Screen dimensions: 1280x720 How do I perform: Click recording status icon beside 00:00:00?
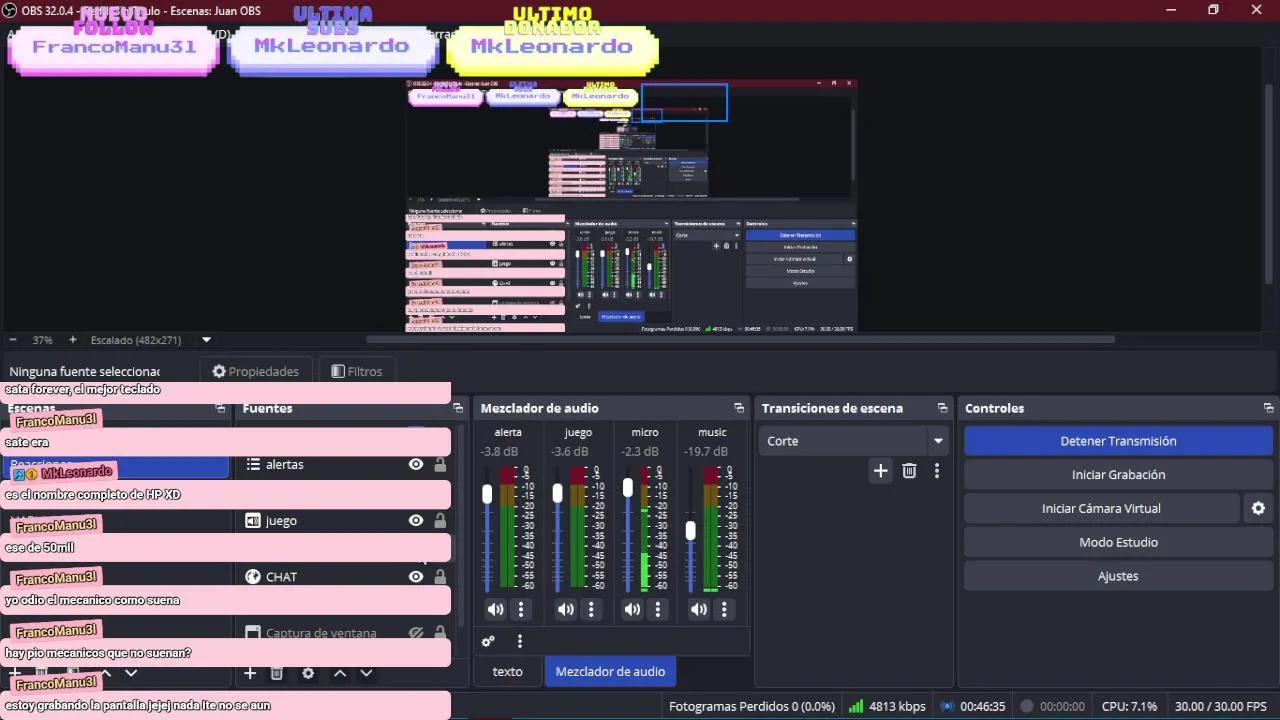(1027, 706)
